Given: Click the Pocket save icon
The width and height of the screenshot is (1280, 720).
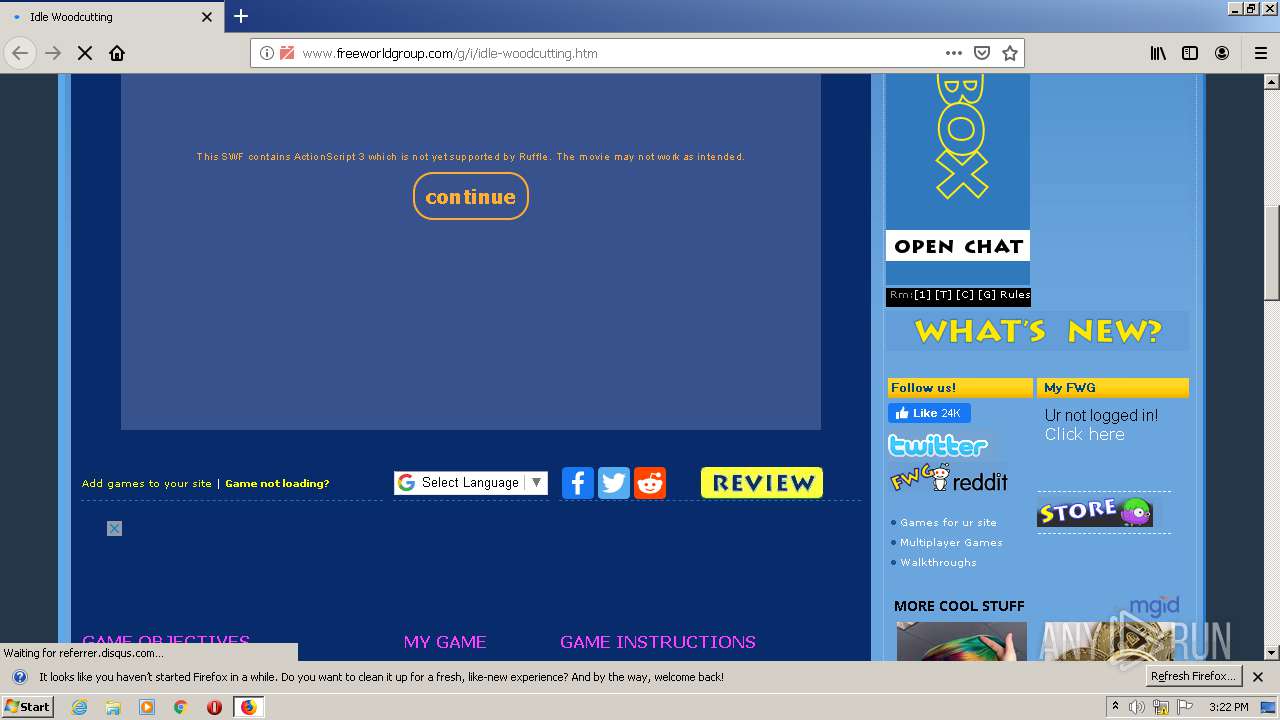Looking at the screenshot, I should (x=982, y=53).
